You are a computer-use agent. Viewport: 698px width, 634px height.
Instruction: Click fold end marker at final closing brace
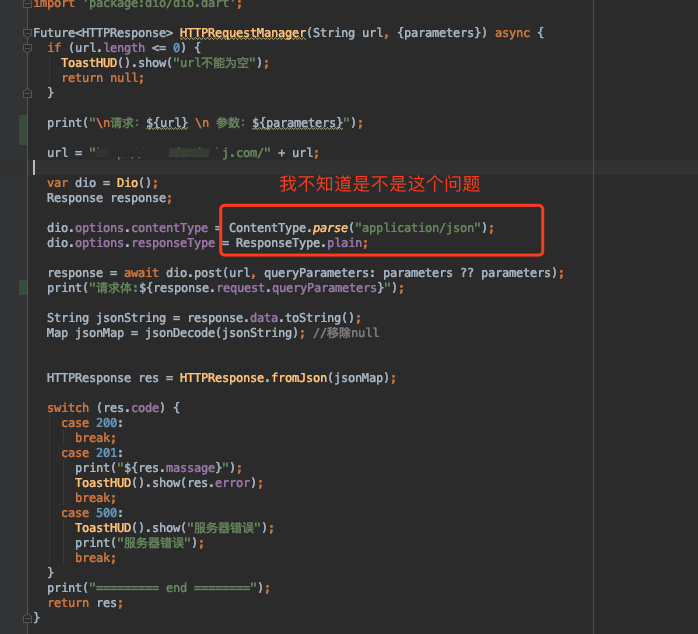tap(27, 618)
